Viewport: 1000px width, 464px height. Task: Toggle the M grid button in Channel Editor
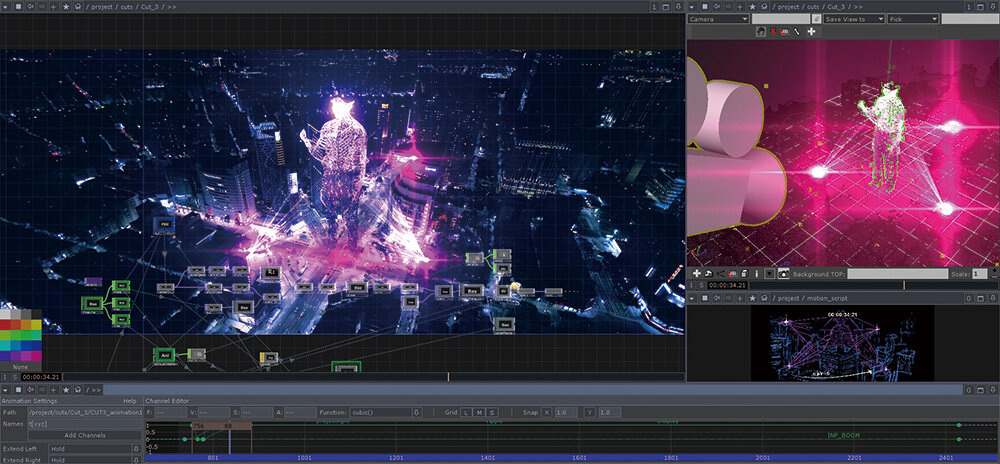pos(479,412)
